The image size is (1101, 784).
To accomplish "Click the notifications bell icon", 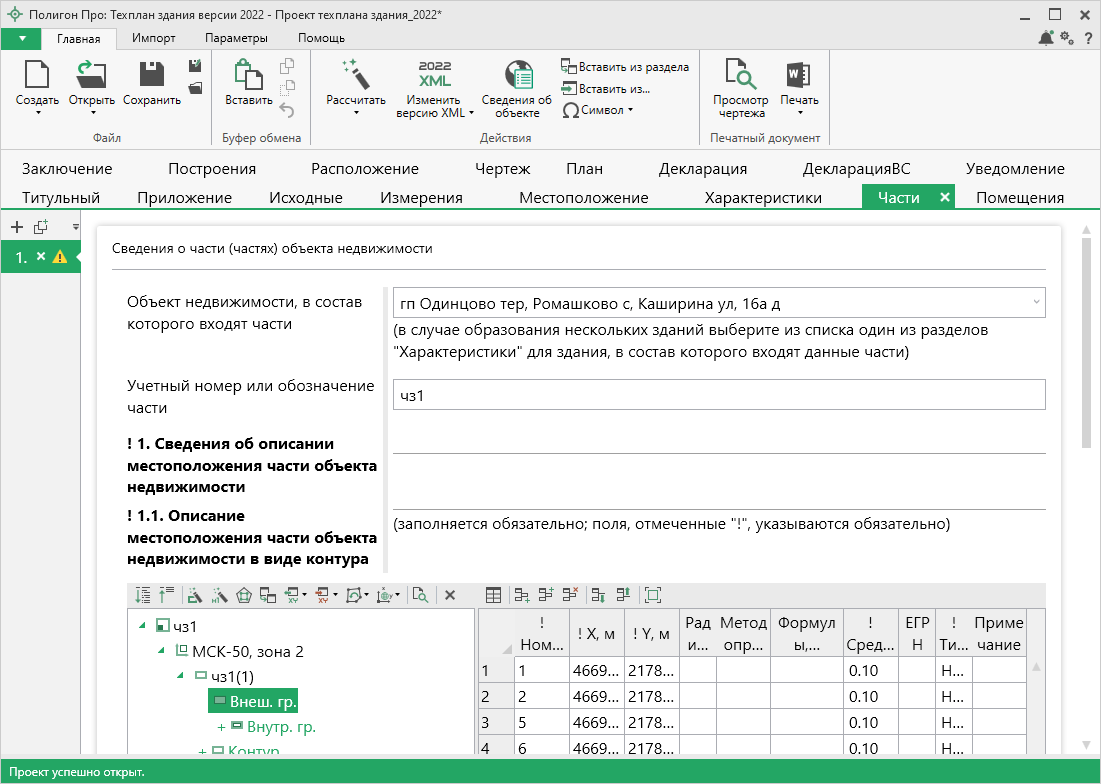I will click(1046, 38).
